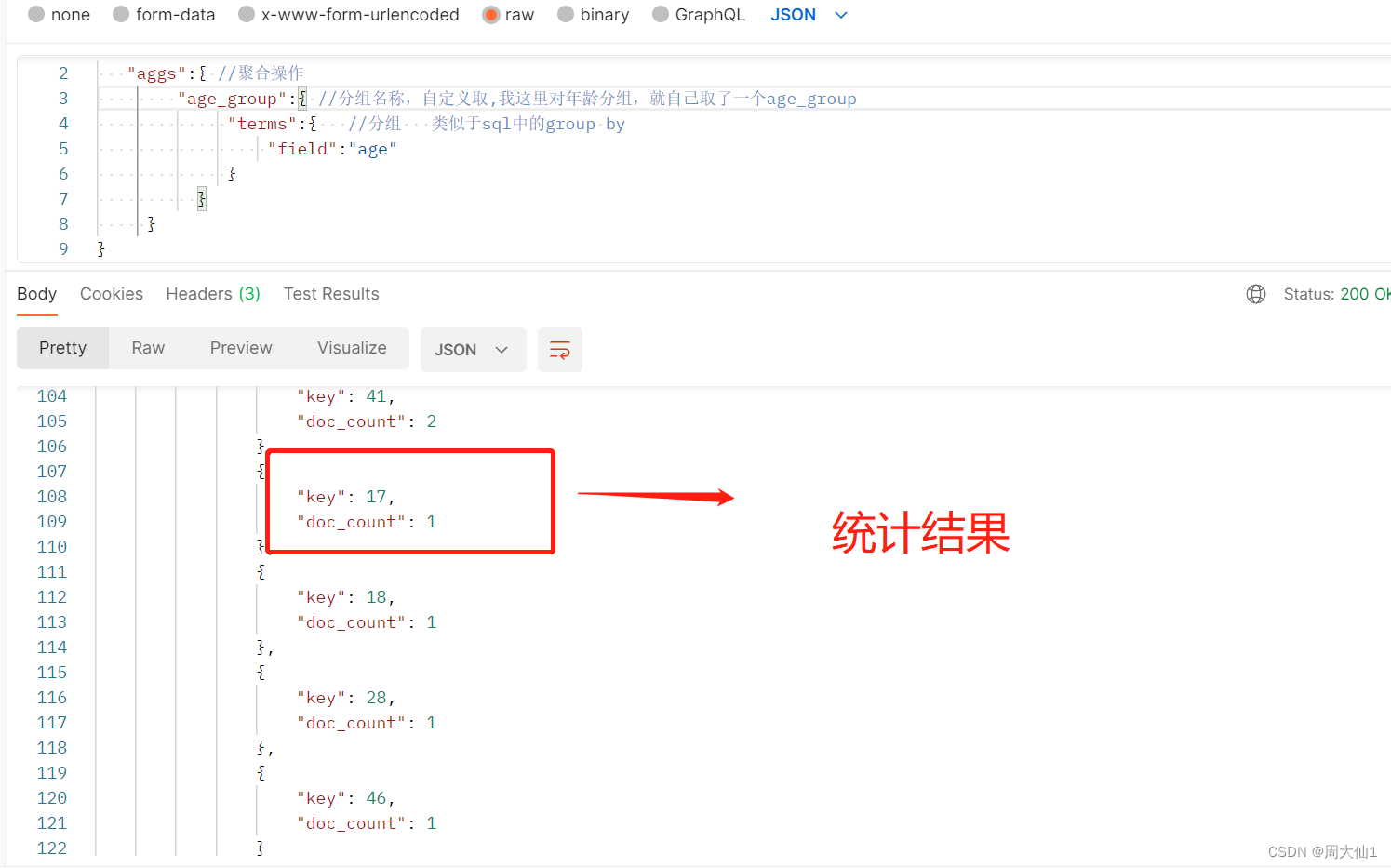This screenshot has width=1391, height=868.
Task: Click the "aggs" key in request body
Action: 157,73
